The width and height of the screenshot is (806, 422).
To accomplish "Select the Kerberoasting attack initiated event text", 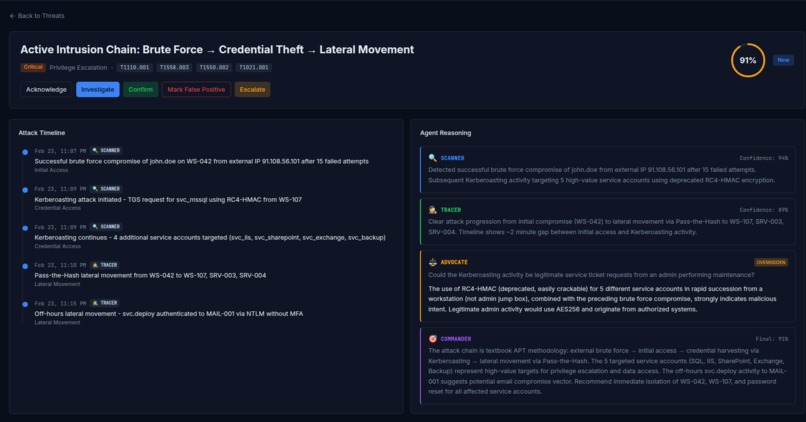I will click(168, 199).
